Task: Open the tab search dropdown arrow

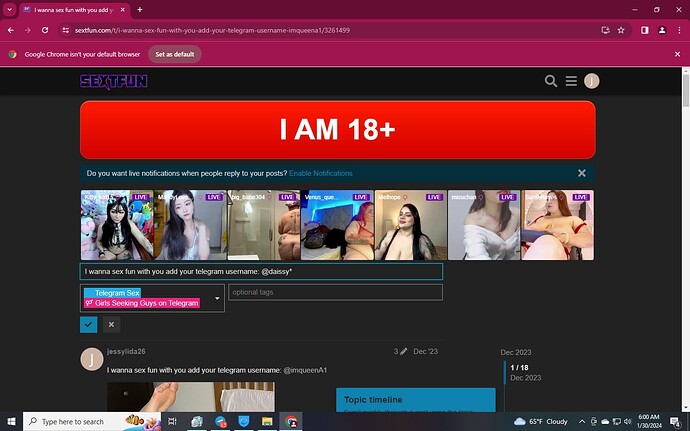Action: pos(9,9)
